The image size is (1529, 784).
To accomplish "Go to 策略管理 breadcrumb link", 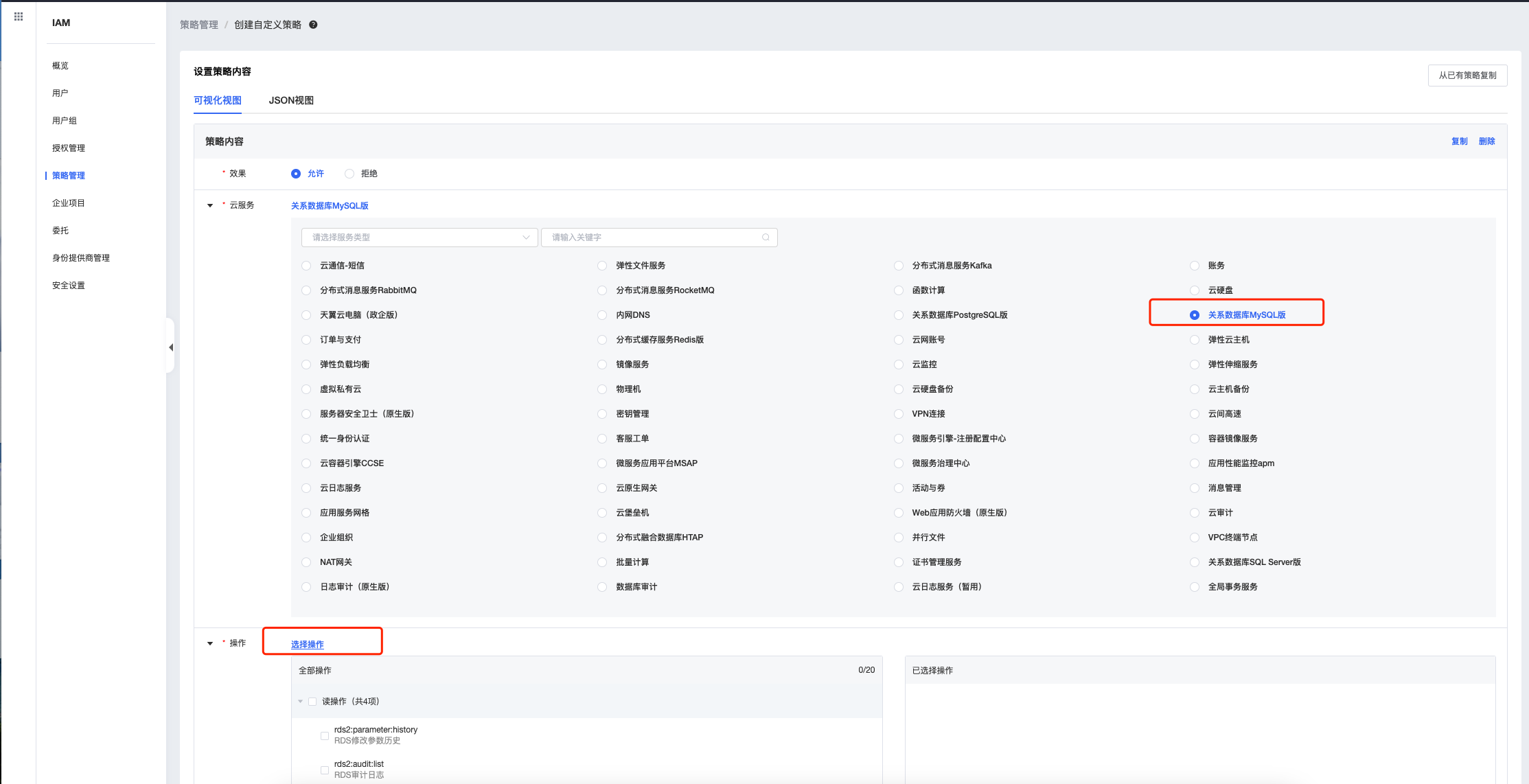I will click(199, 25).
